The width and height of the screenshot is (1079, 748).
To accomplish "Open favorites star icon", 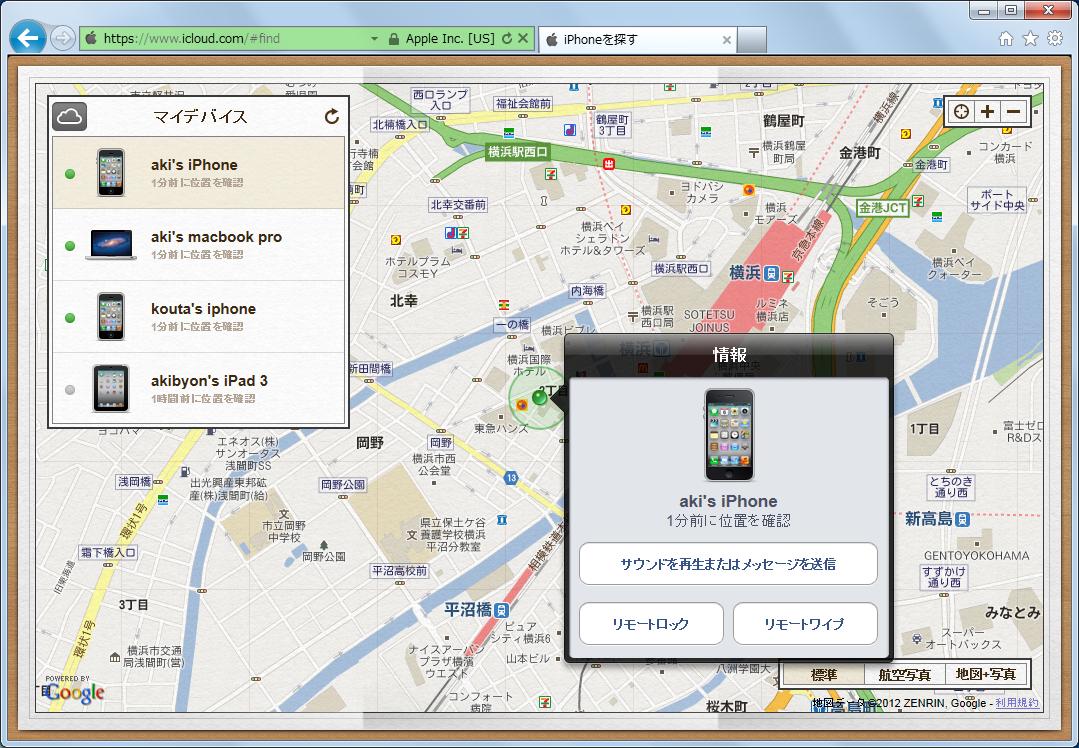I will 1030,39.
